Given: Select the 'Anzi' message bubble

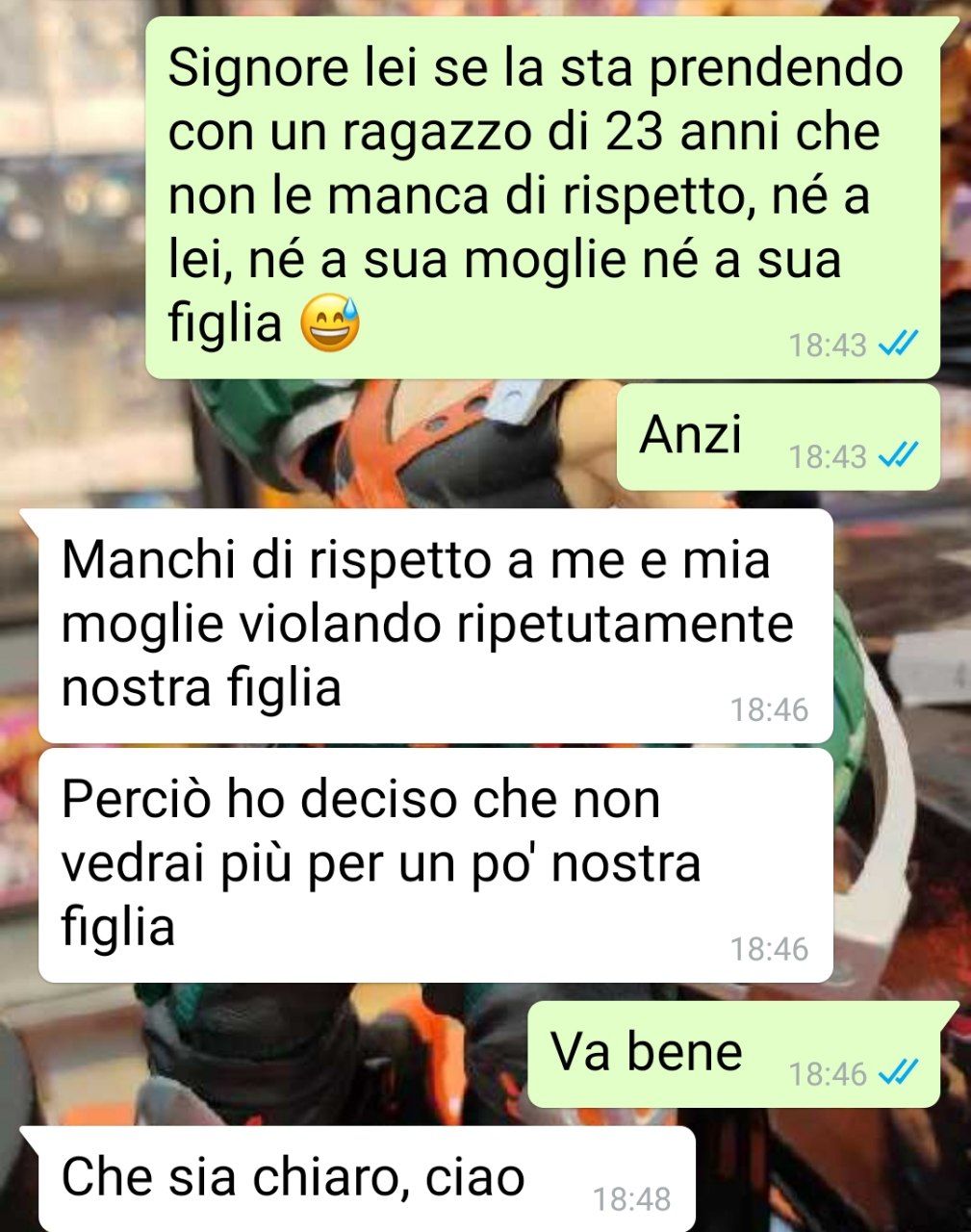Looking at the screenshot, I should click(778, 437).
